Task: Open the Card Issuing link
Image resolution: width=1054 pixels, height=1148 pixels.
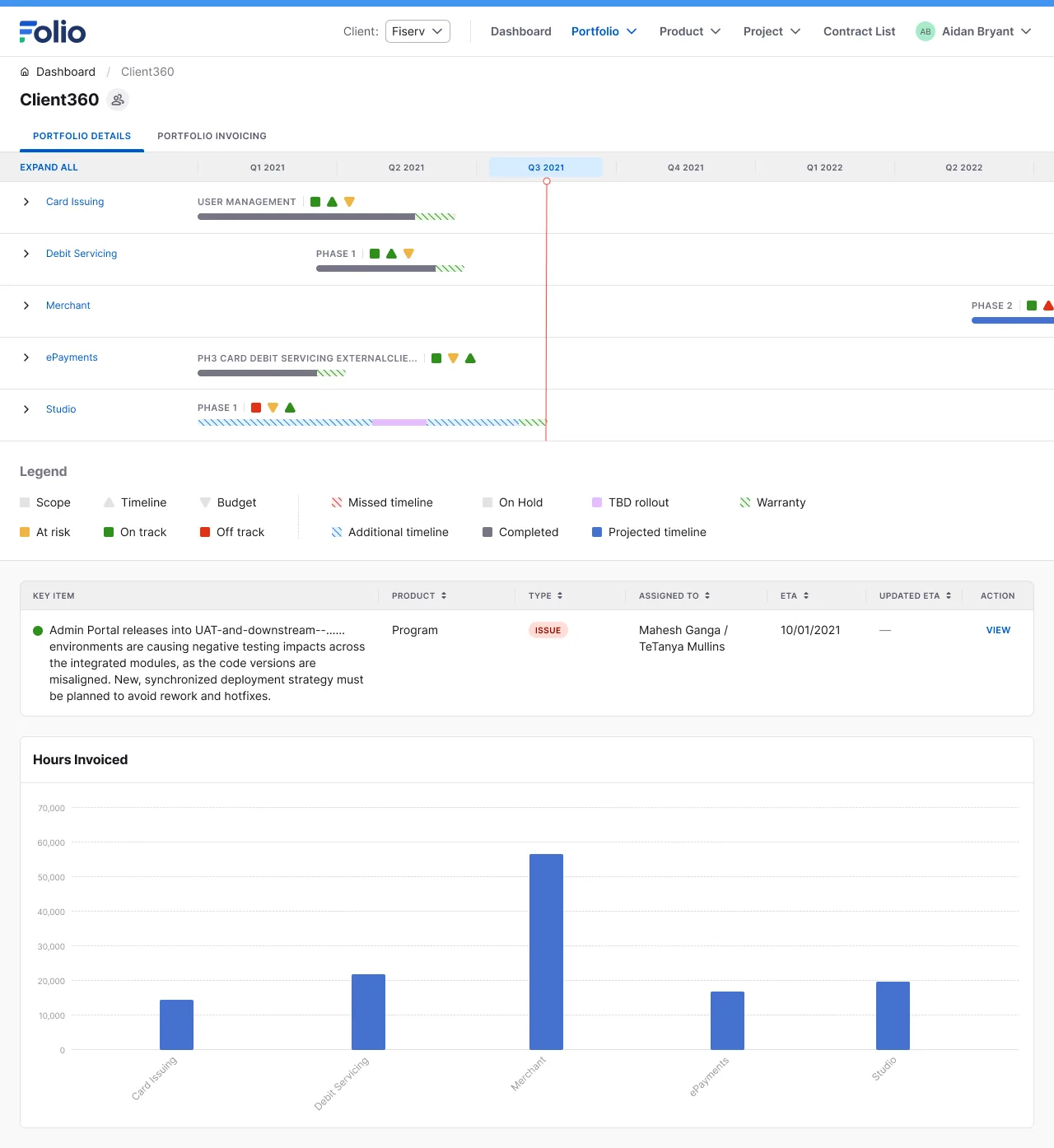Action: (75, 202)
